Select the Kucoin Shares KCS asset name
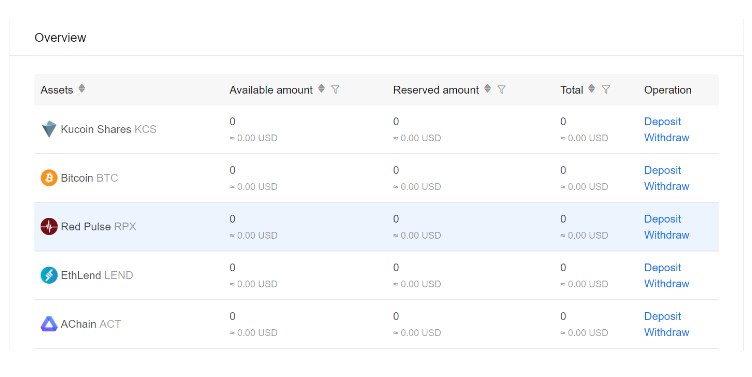Image resolution: width=752 pixels, height=377 pixels. (x=108, y=129)
